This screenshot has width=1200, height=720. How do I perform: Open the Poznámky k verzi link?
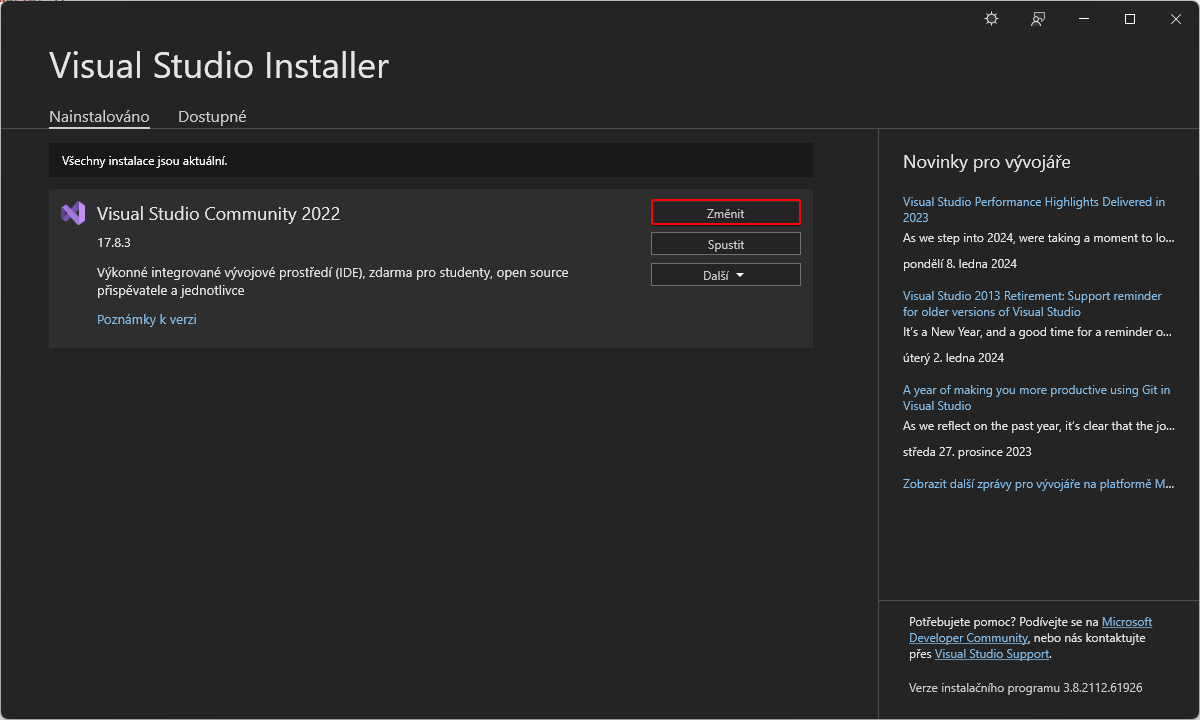[x=147, y=320]
